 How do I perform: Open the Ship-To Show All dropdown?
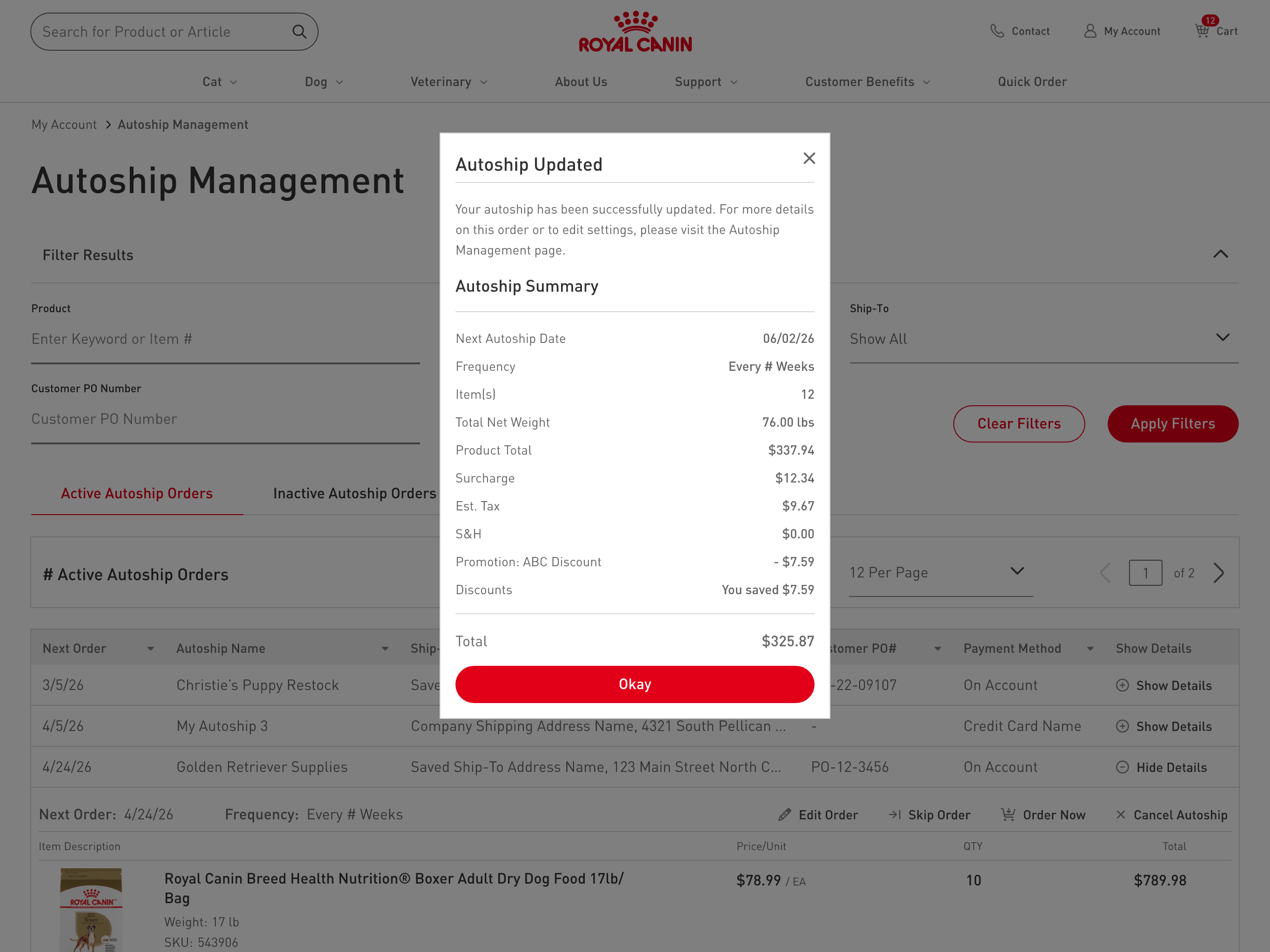coord(1043,339)
